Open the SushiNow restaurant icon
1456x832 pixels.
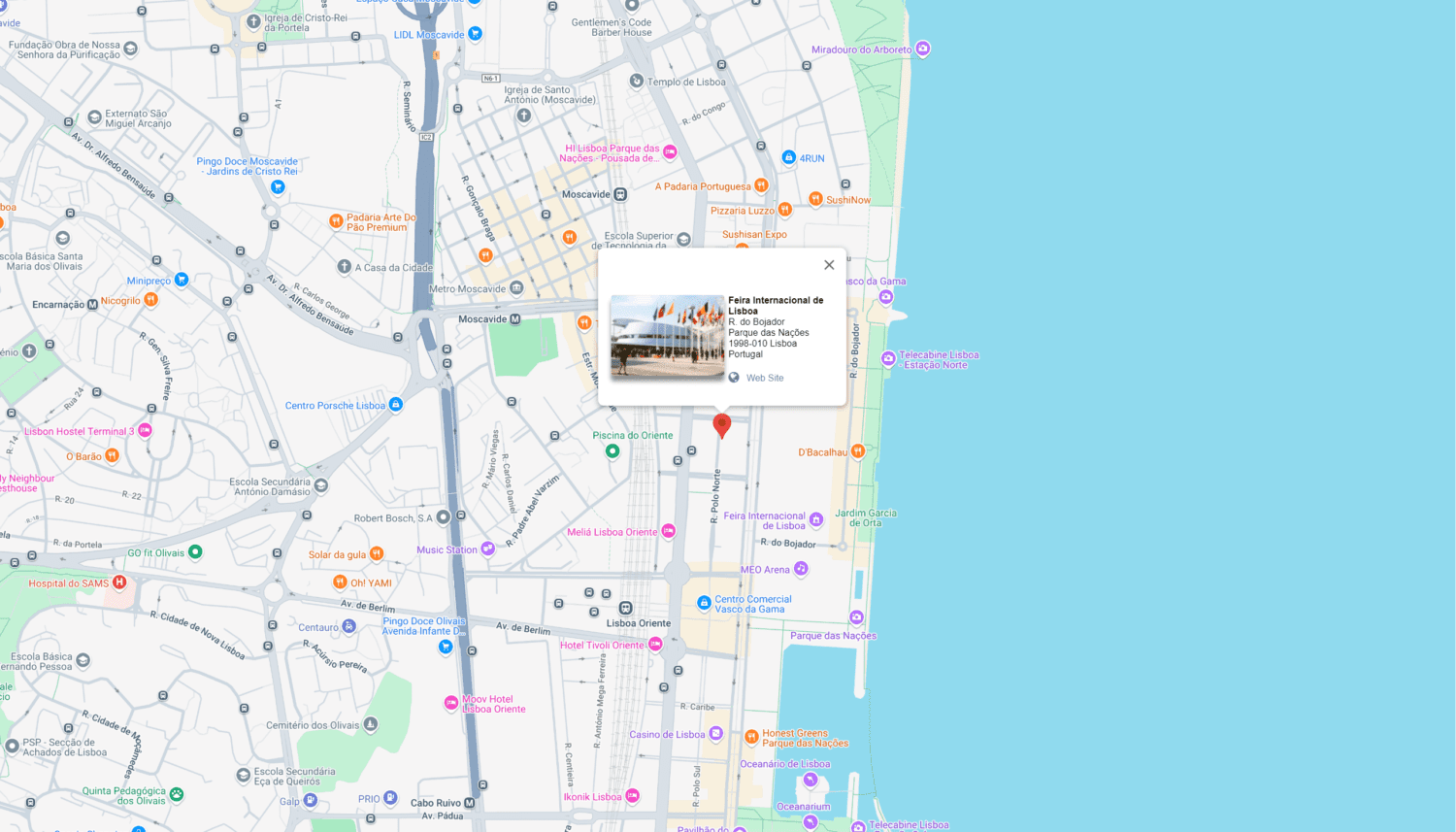815,199
